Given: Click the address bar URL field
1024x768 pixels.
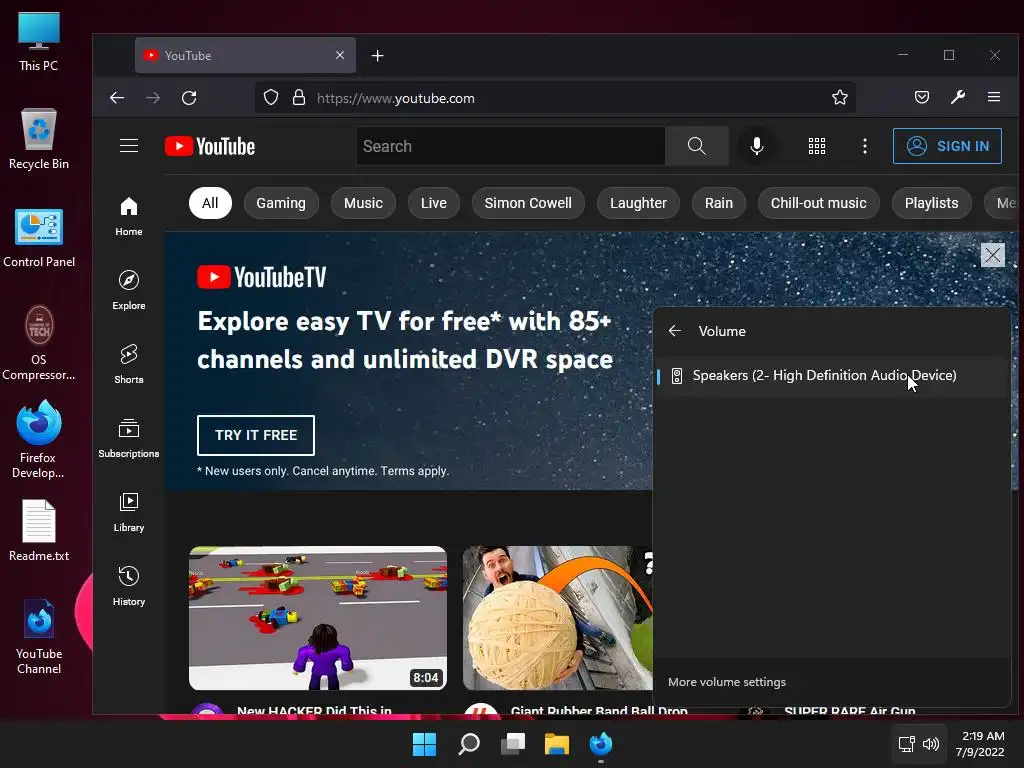Looking at the screenshot, I should (555, 98).
